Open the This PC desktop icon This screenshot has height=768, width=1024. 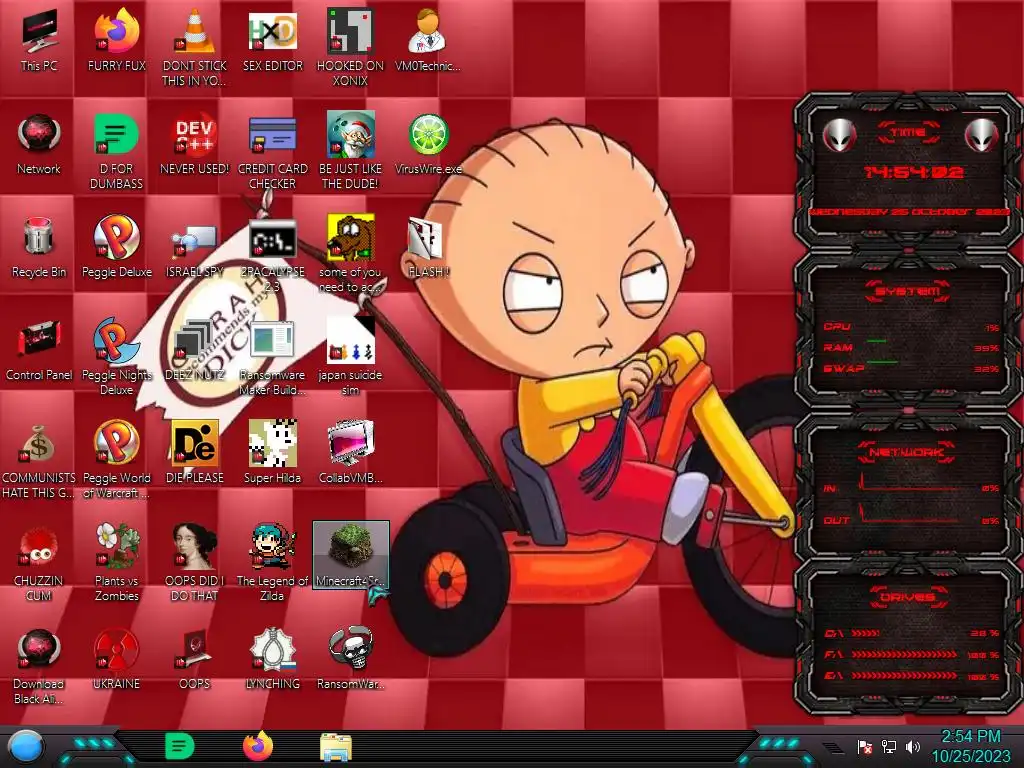(x=39, y=40)
